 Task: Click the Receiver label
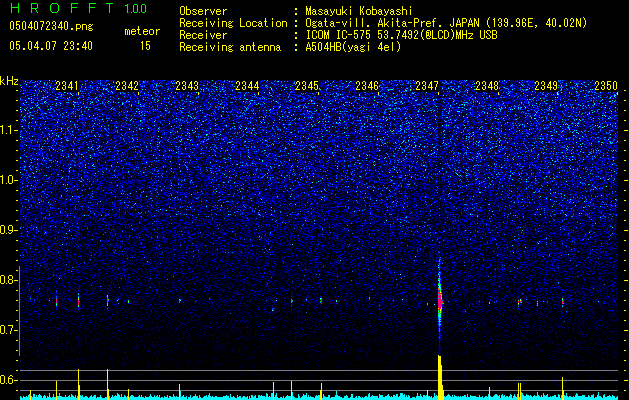(x=203, y=35)
